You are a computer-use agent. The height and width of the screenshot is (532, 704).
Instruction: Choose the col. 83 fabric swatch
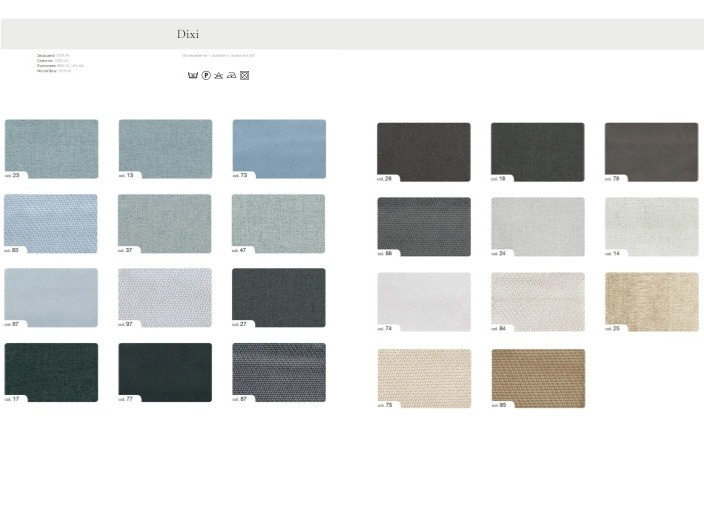[x=51, y=223]
